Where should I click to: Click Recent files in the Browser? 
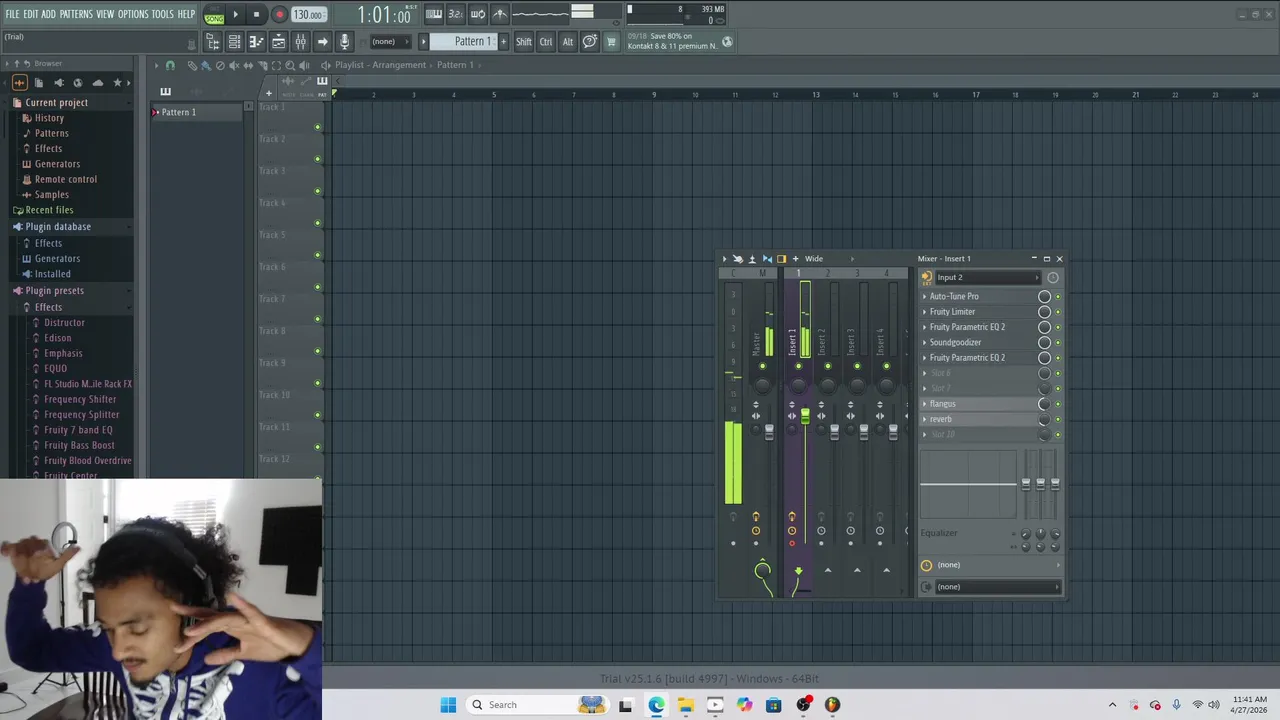pos(49,211)
